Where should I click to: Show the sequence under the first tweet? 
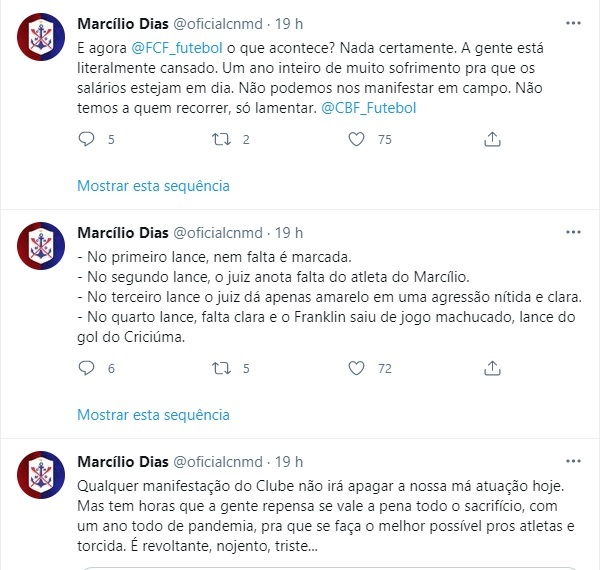coord(153,186)
